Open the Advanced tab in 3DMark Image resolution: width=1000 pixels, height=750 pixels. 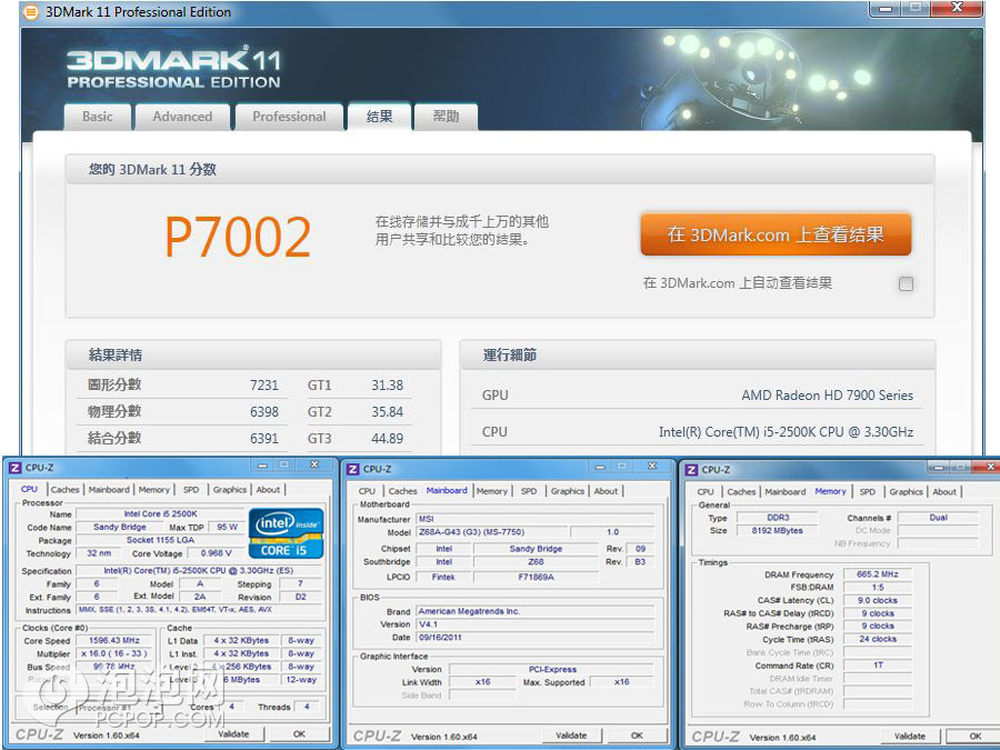(x=182, y=117)
